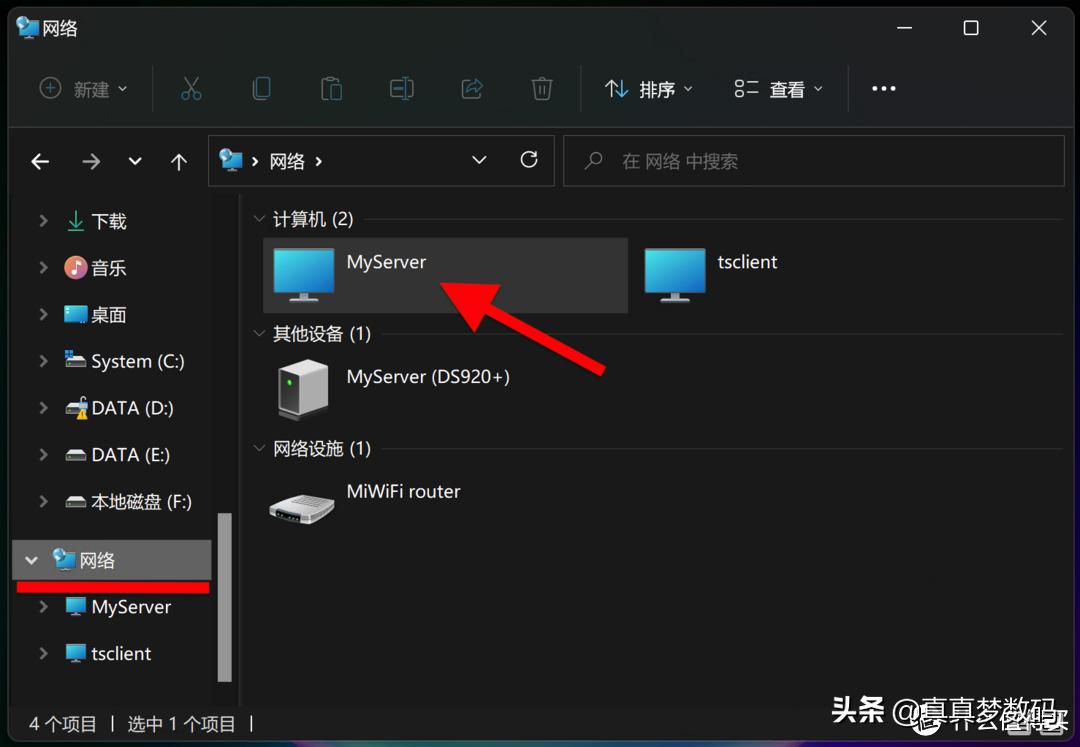Open the 新建 (New) dropdown

[x=84, y=88]
